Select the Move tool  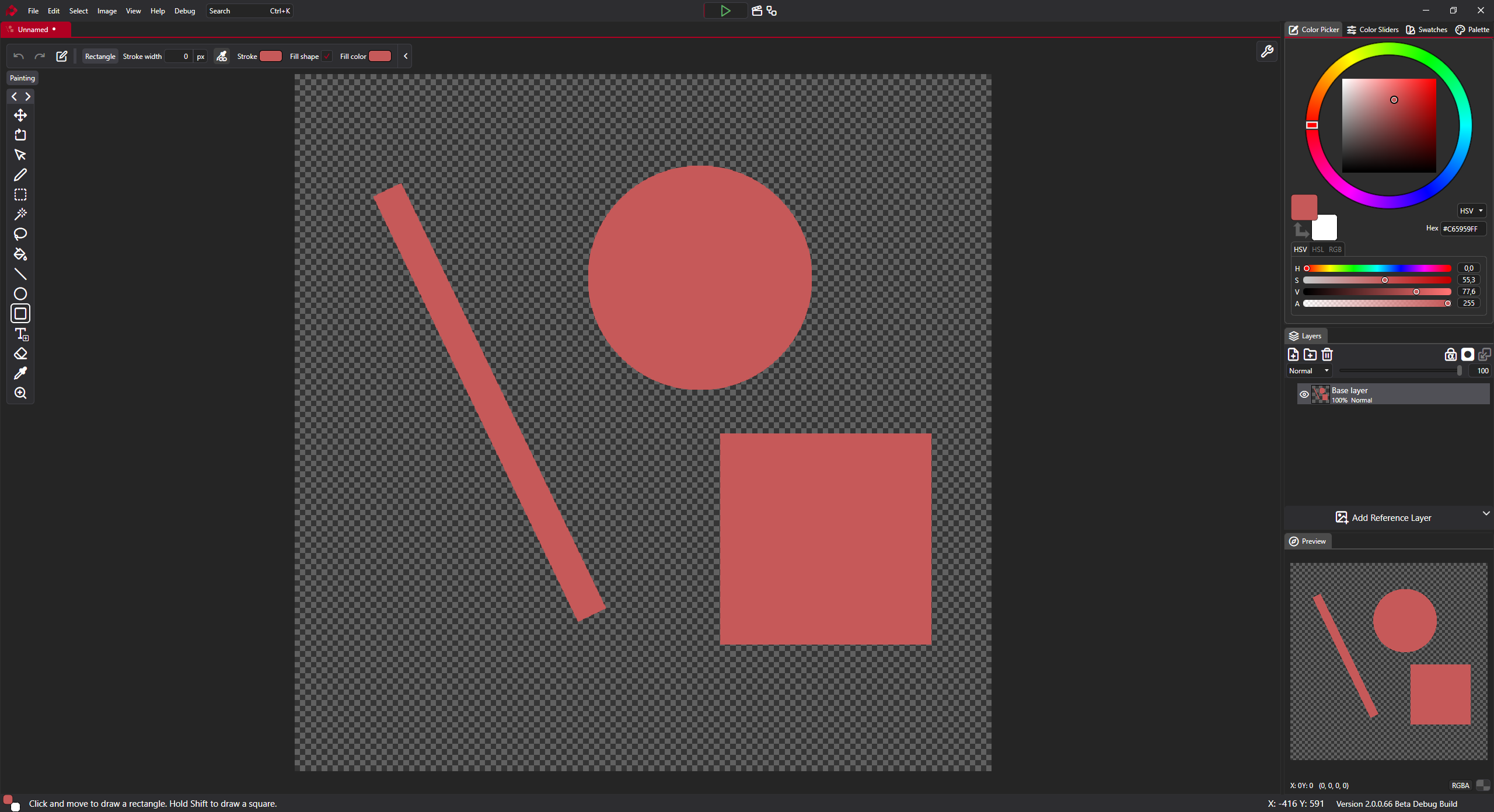point(20,116)
